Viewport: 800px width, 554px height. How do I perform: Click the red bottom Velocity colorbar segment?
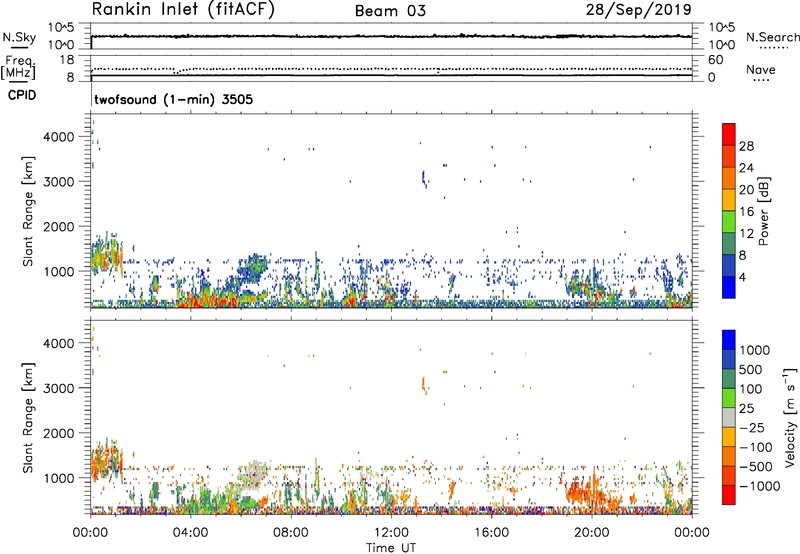pos(729,494)
